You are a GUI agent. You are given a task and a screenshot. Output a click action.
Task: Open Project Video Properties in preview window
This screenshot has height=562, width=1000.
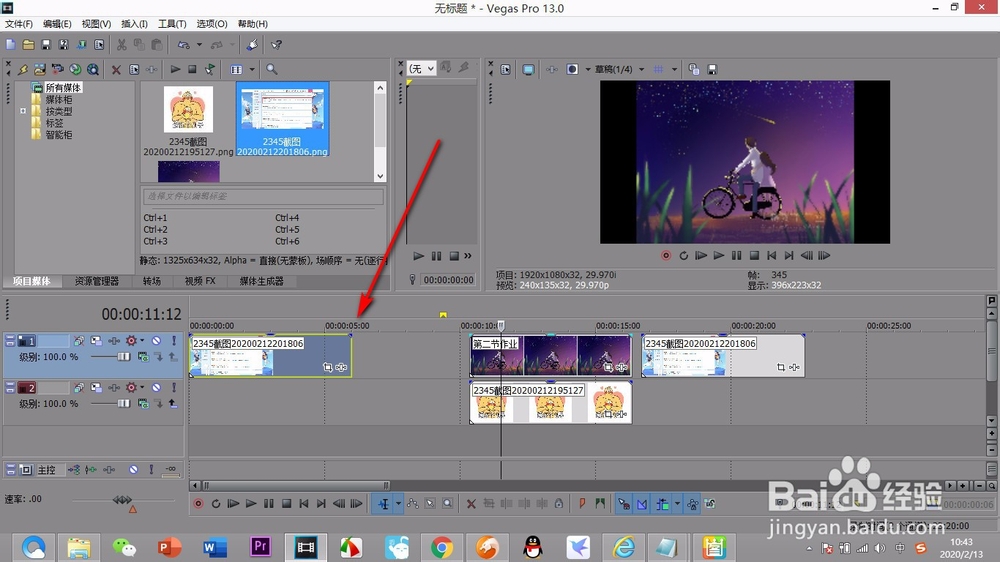point(505,70)
